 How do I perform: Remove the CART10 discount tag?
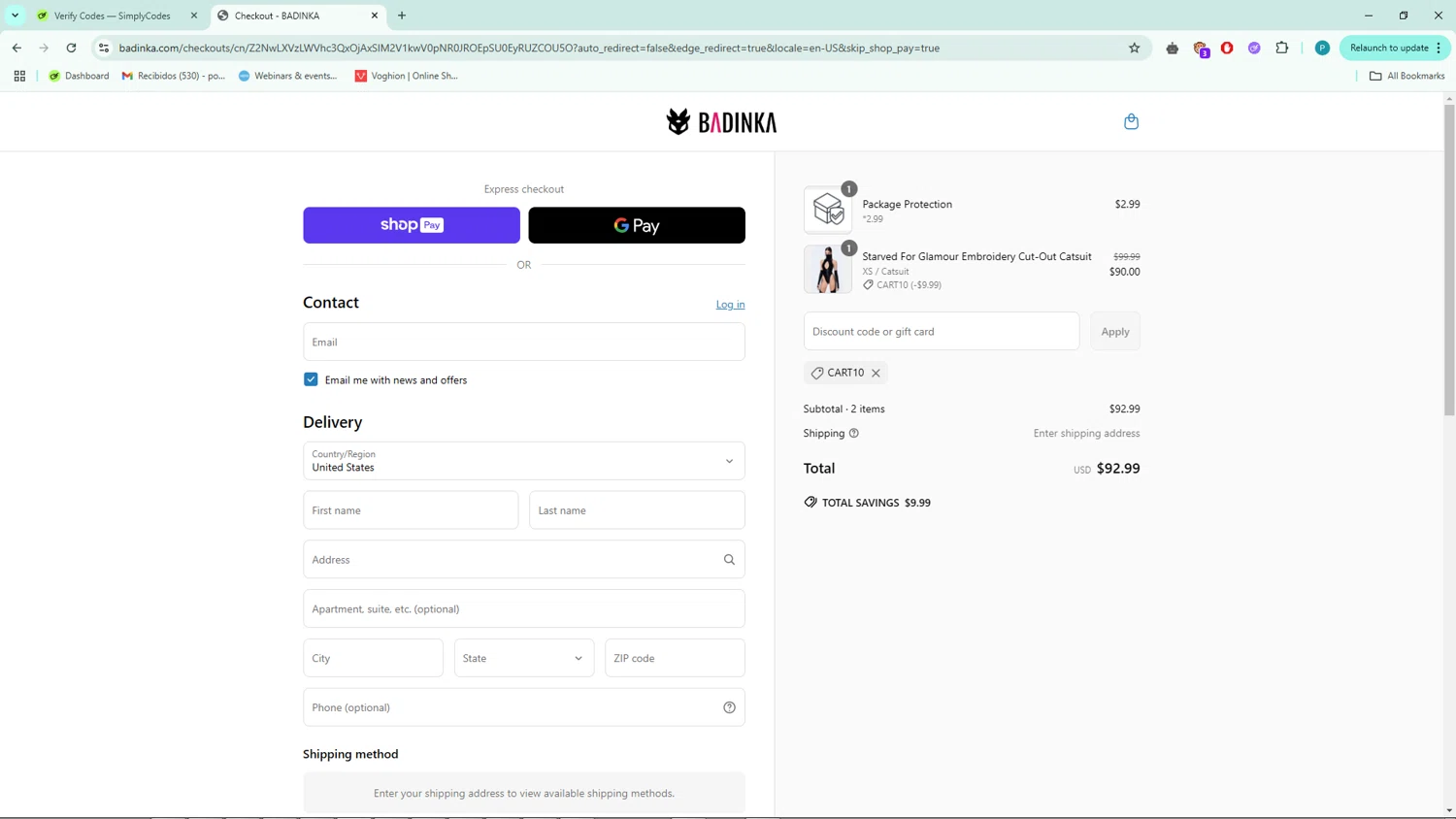tap(876, 373)
